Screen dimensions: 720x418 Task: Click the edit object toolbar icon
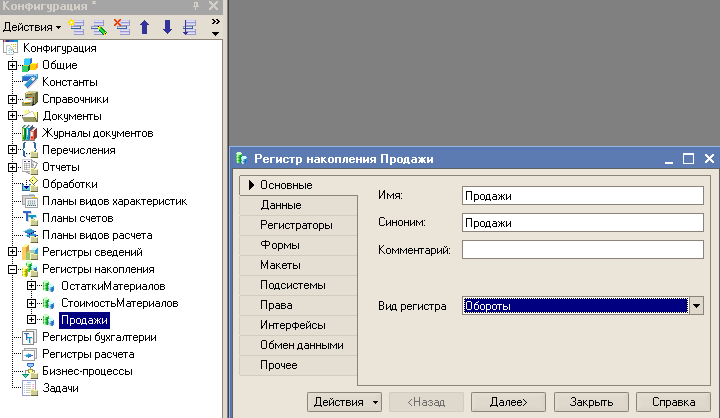pos(99,27)
